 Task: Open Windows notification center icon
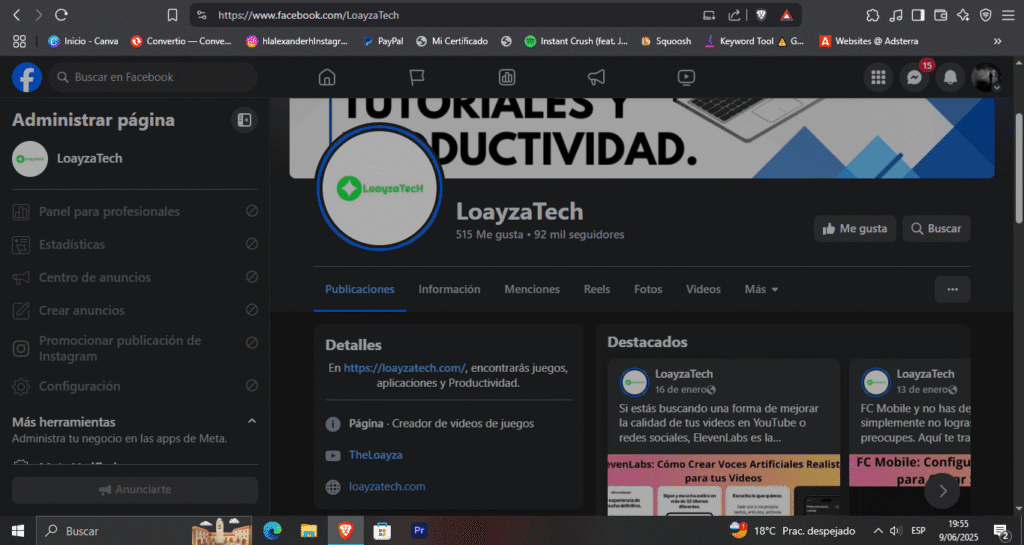1000,531
